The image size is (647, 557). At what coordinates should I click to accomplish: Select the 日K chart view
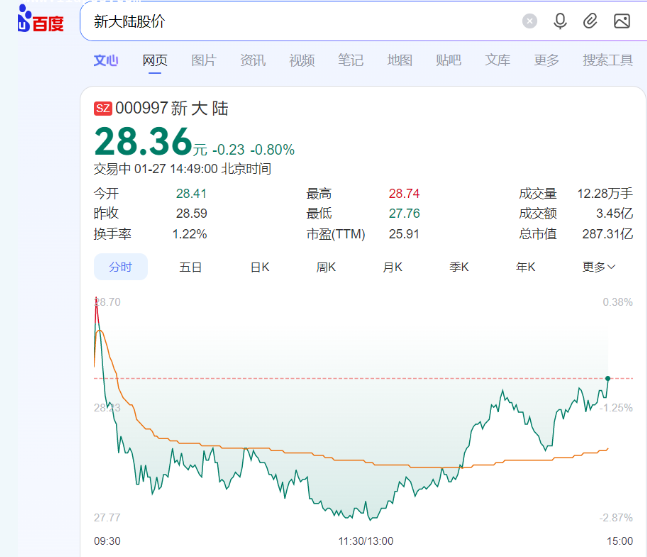point(260,267)
